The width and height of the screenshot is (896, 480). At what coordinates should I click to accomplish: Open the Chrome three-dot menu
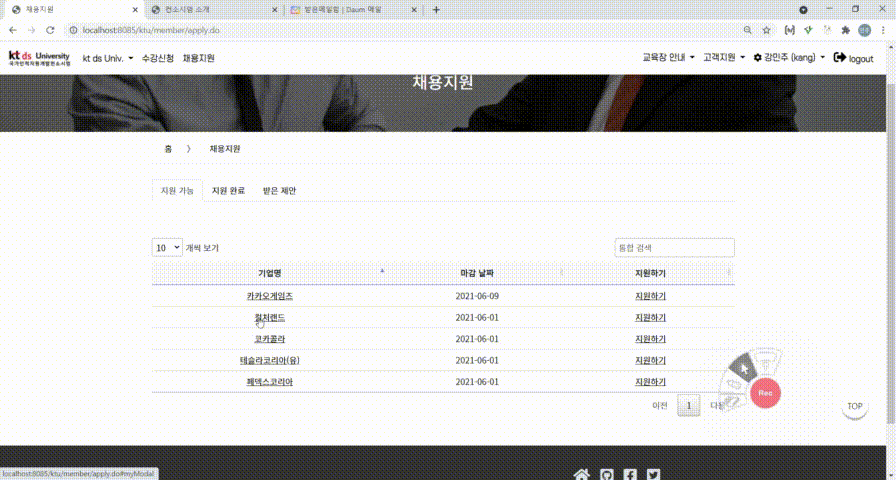883,30
